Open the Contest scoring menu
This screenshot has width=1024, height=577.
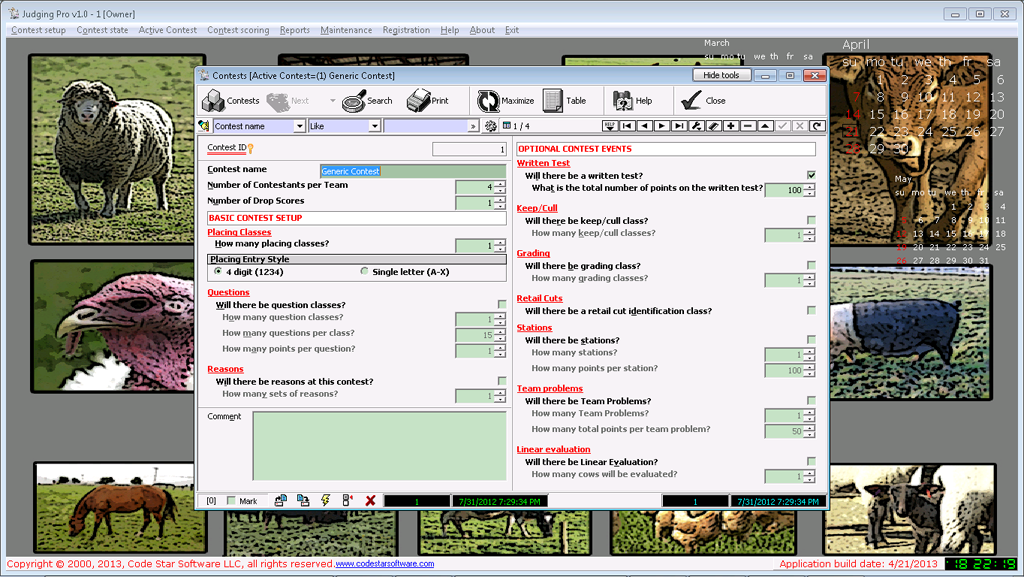coord(238,30)
